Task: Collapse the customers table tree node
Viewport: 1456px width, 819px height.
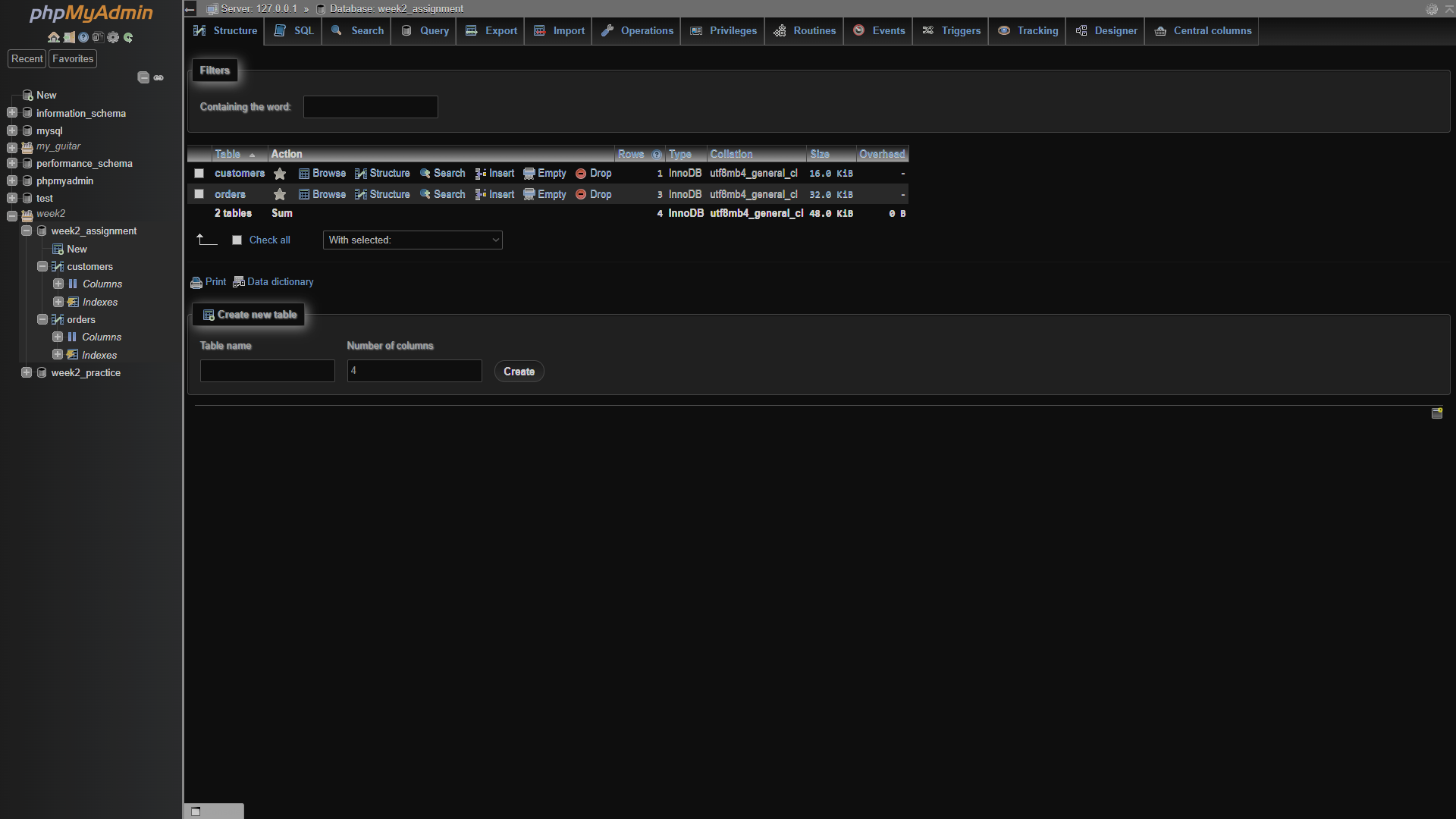Action: click(x=42, y=266)
